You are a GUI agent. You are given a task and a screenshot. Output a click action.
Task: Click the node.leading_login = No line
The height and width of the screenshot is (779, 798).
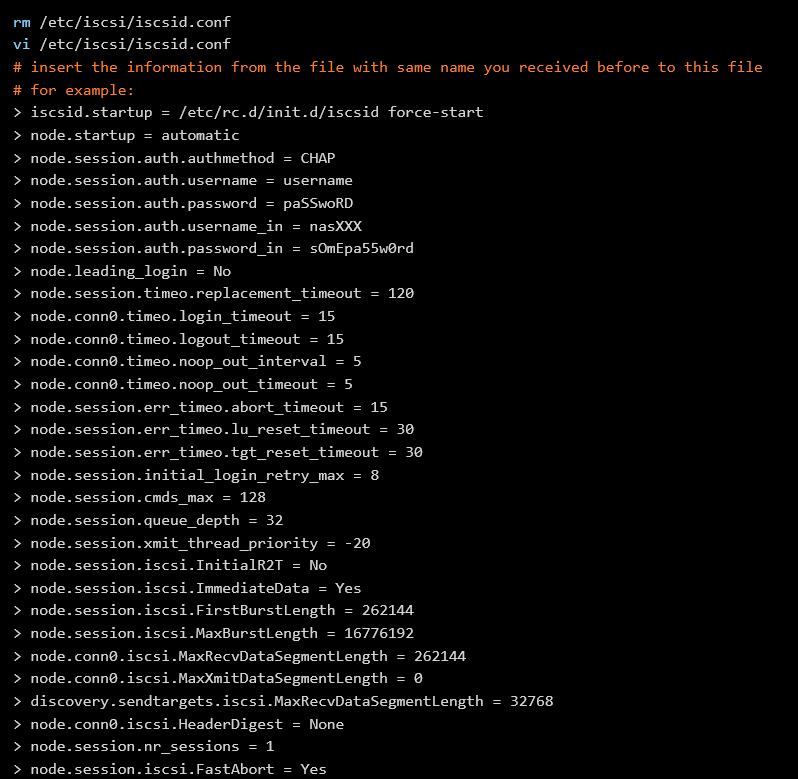click(x=122, y=271)
